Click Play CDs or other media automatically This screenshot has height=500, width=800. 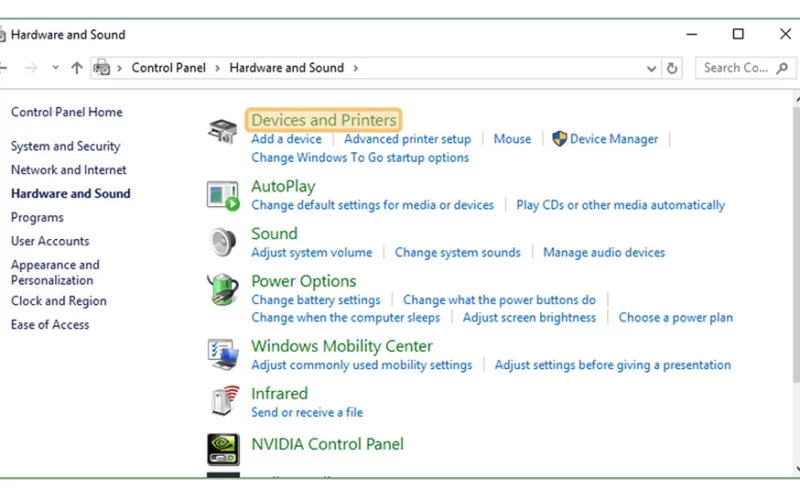(620, 205)
